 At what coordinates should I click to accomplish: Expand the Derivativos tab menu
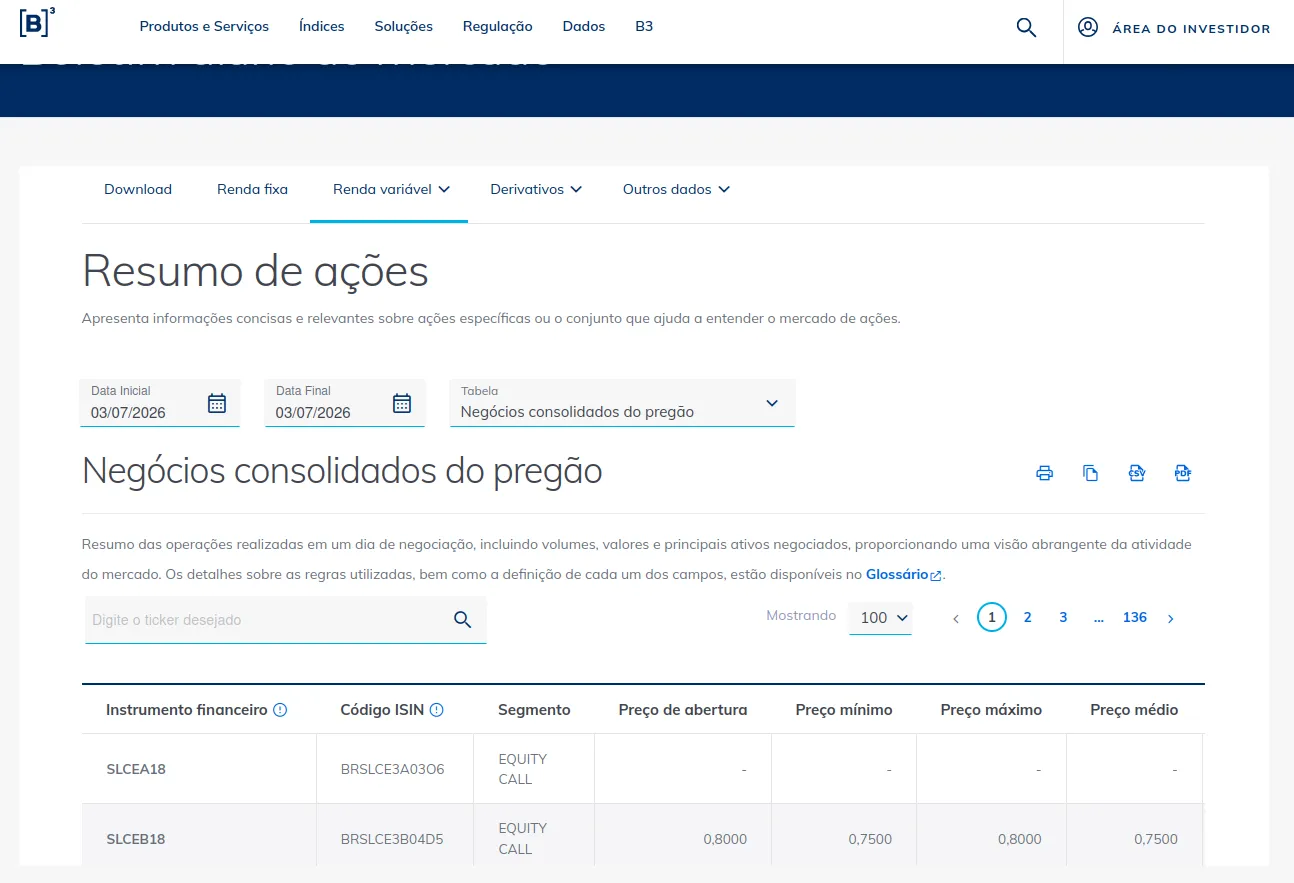(x=536, y=189)
